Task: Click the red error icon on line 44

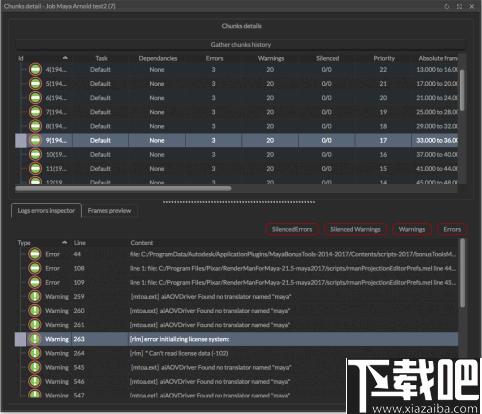Action: pos(35,254)
